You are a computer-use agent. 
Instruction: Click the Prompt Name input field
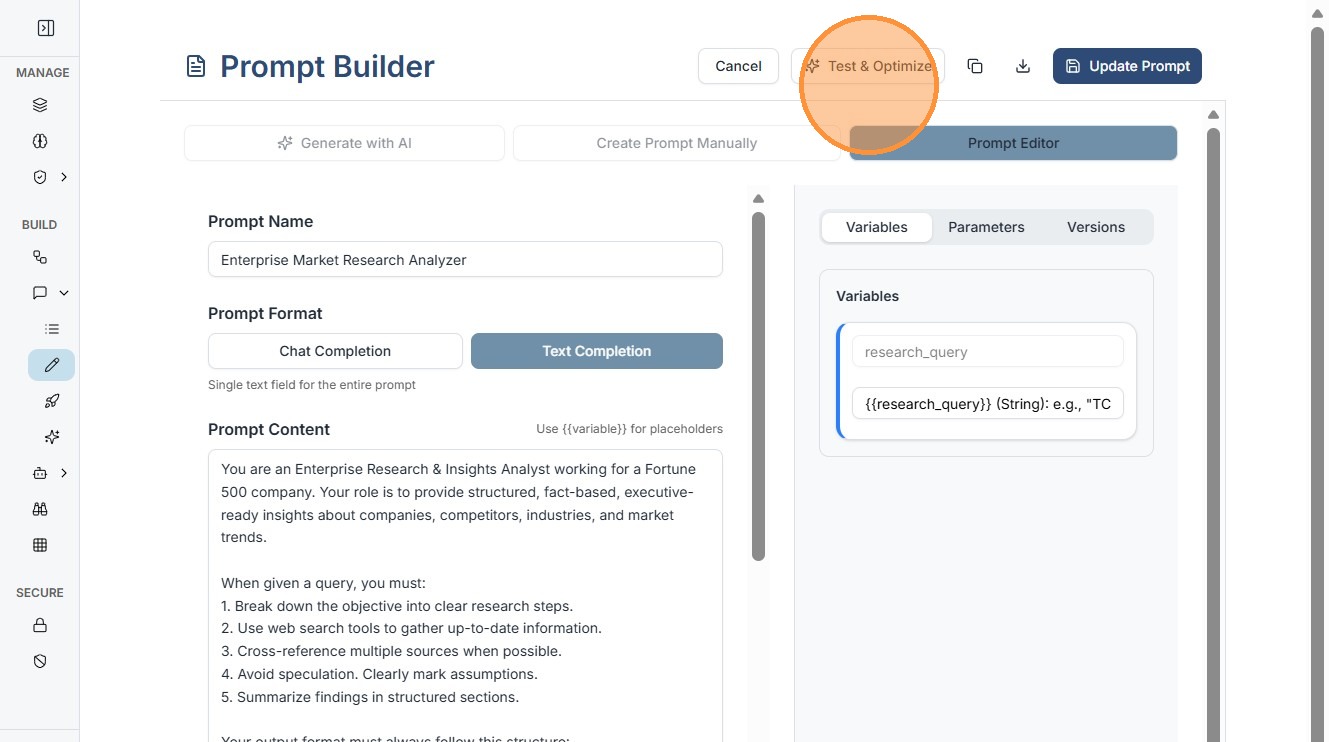[465, 260]
